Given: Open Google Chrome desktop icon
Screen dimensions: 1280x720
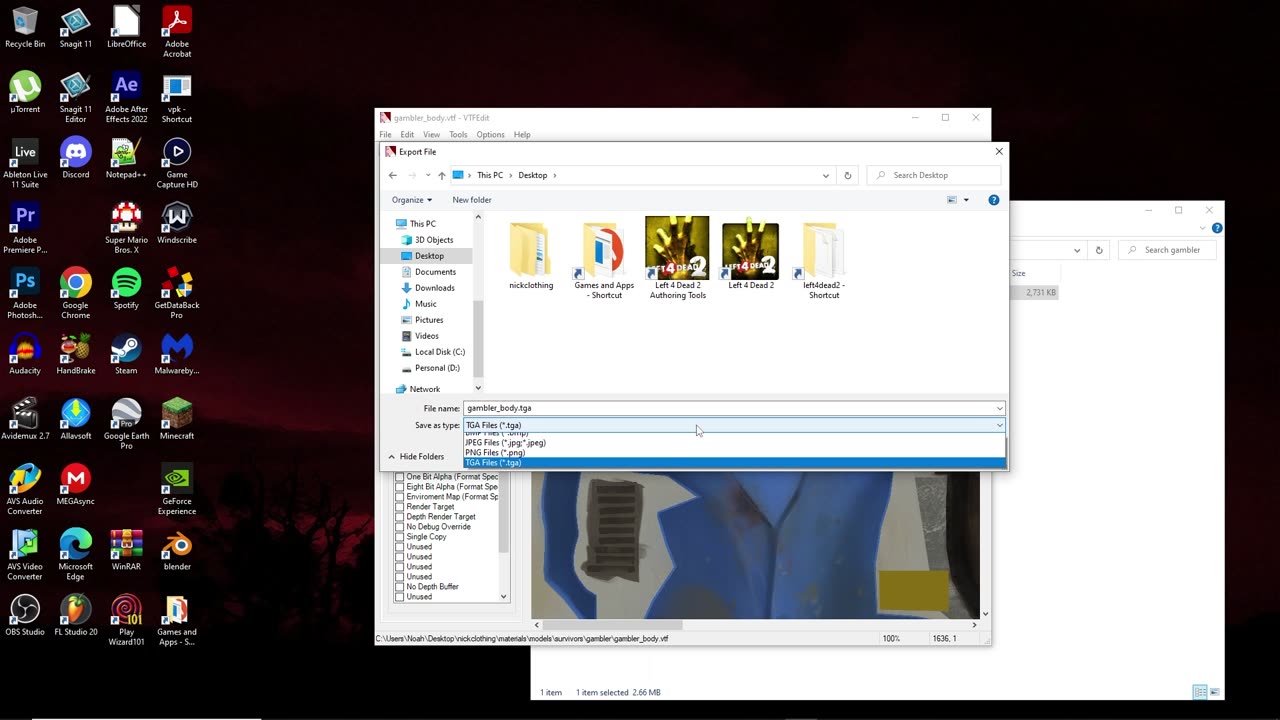Looking at the screenshot, I should click(76, 293).
